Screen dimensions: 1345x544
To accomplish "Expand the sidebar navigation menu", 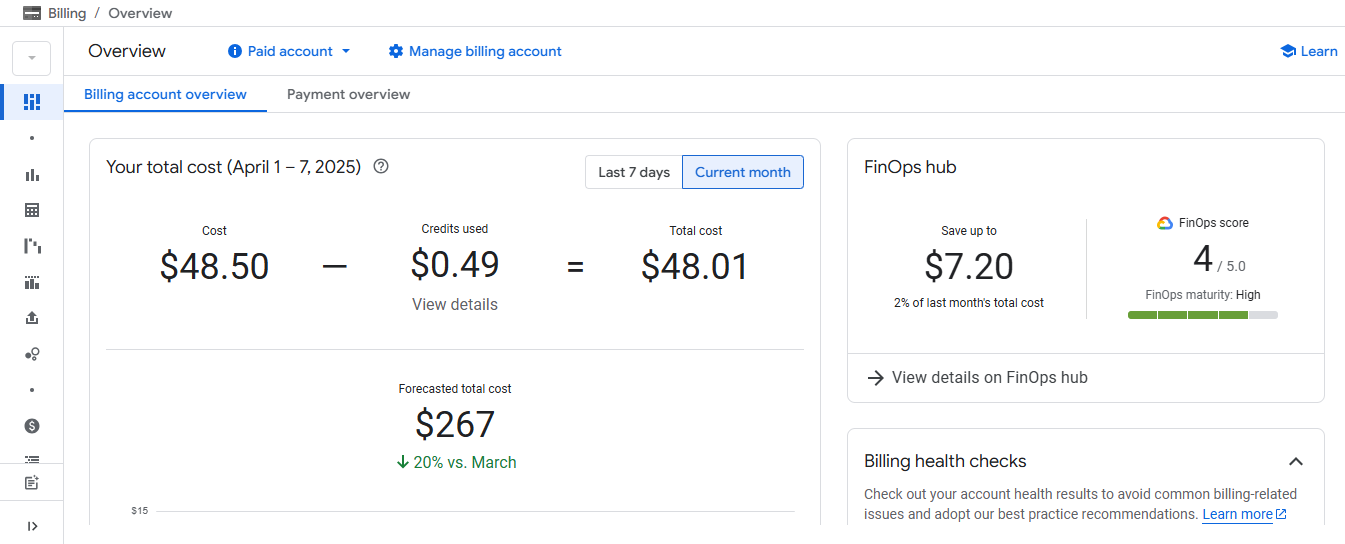I will coord(32,526).
